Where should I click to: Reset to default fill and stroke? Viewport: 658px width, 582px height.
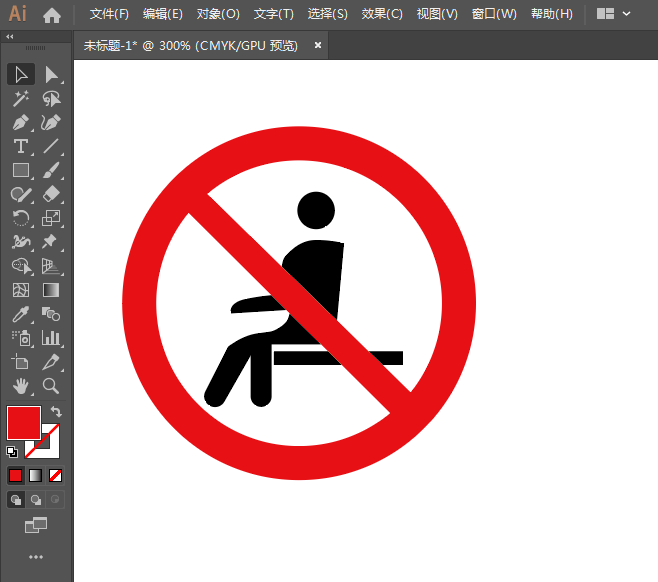point(12,452)
